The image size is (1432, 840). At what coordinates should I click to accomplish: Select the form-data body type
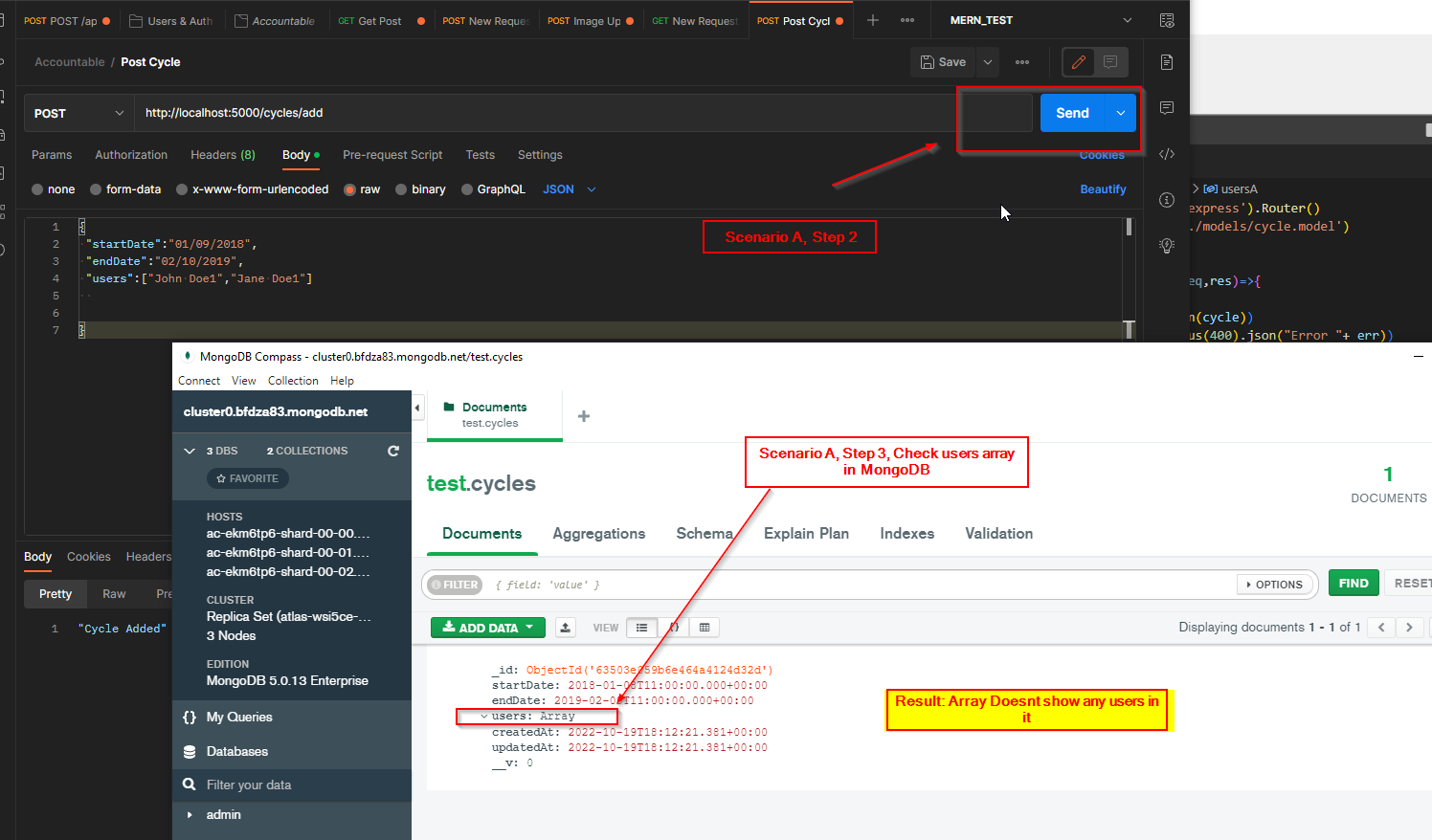[x=96, y=189]
